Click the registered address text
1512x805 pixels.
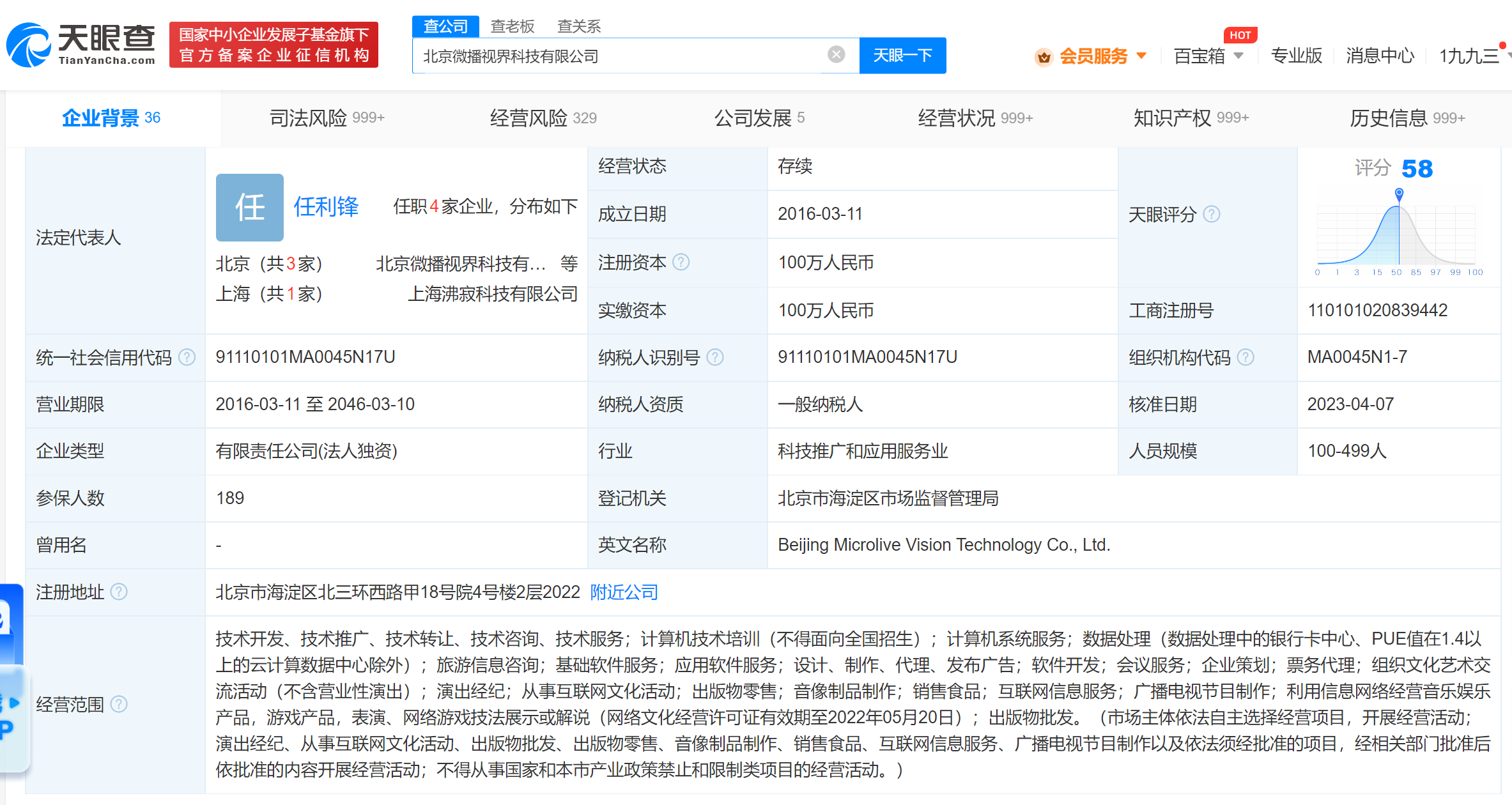pyautogui.click(x=397, y=592)
